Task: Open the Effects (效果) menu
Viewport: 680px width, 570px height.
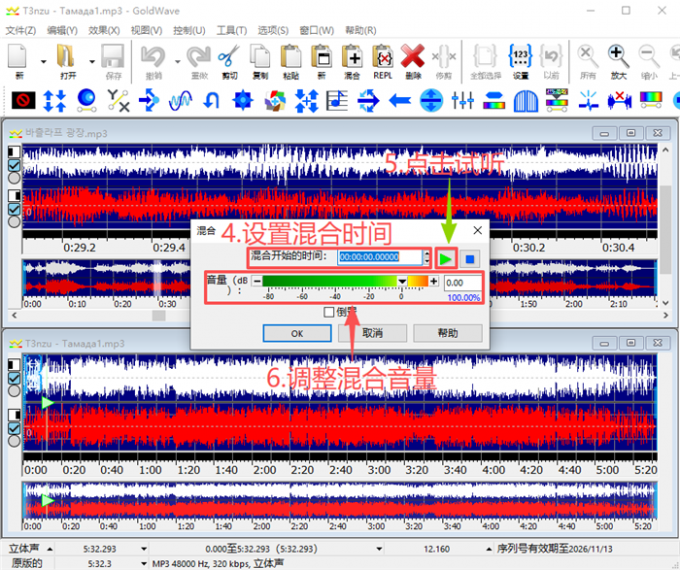Action: [x=103, y=31]
